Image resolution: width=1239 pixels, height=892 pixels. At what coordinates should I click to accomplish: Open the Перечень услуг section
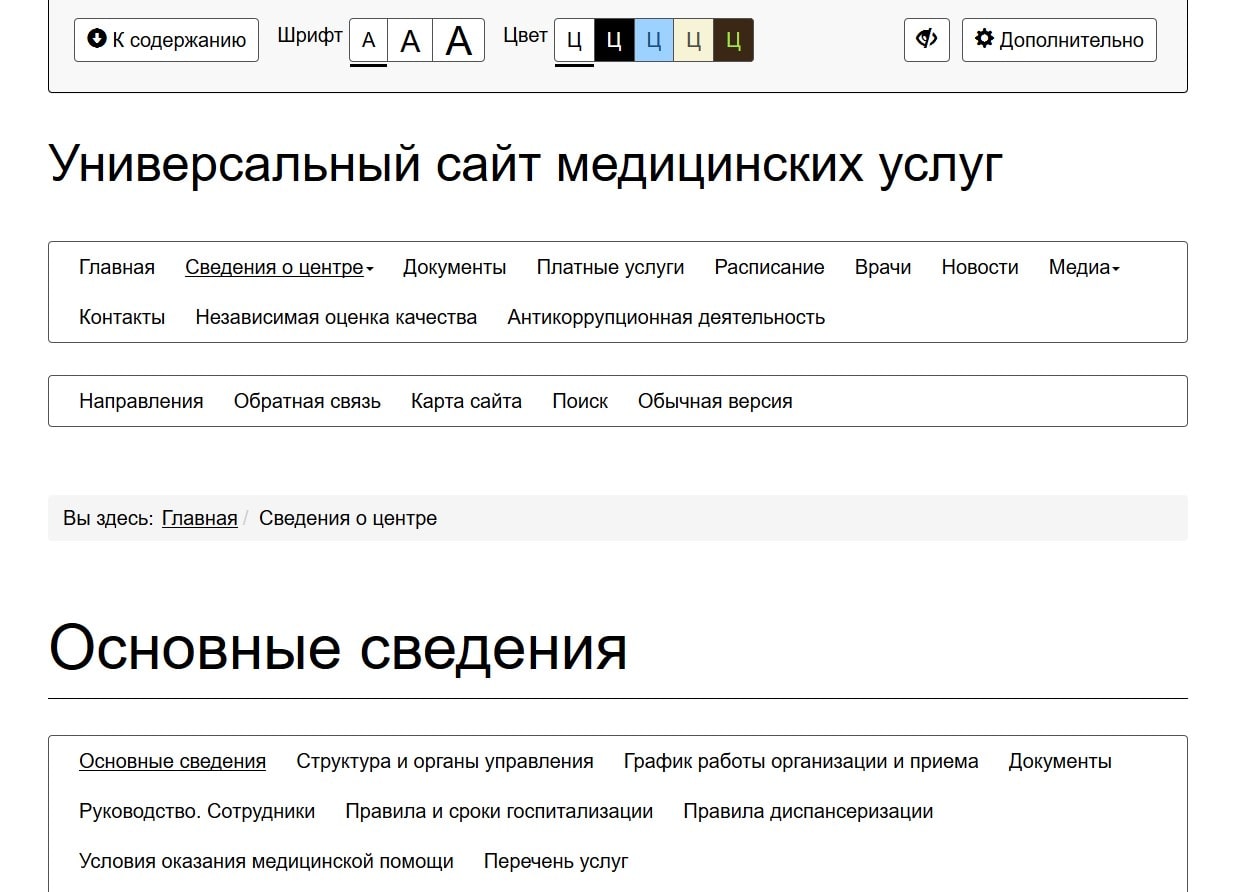tap(555, 861)
